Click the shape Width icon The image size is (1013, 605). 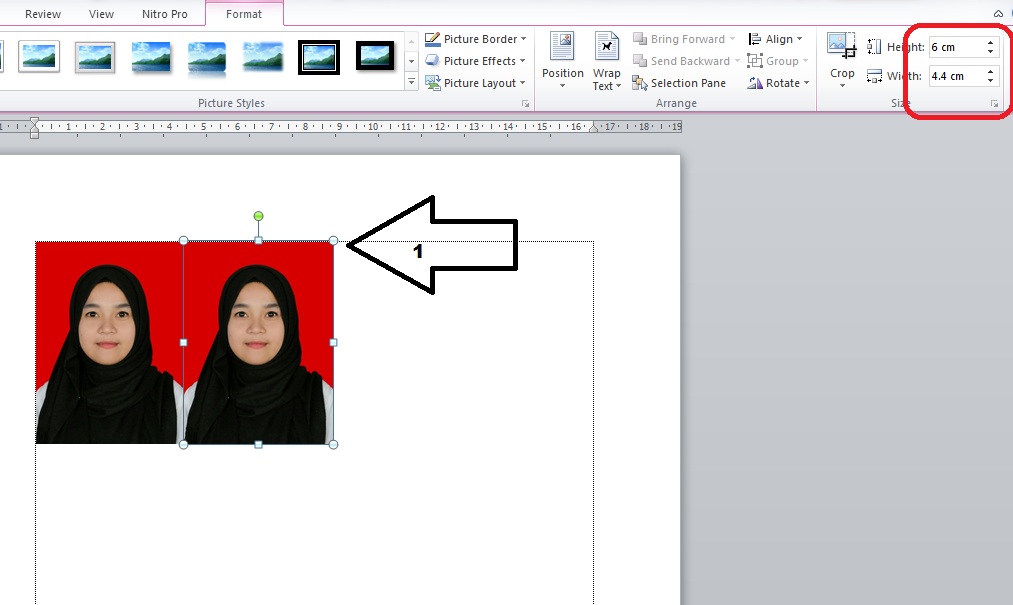874,76
